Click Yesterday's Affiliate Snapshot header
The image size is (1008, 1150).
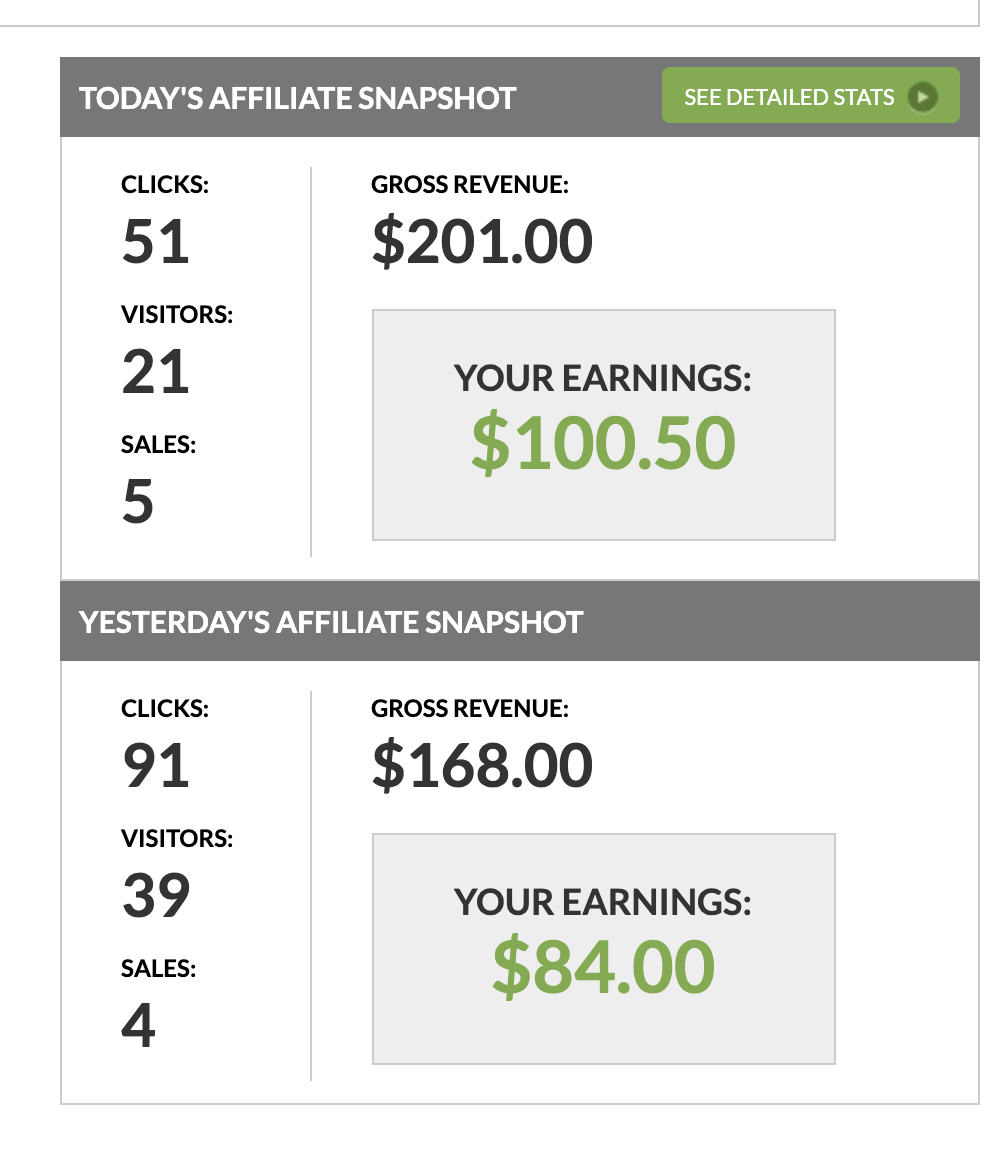coord(331,621)
